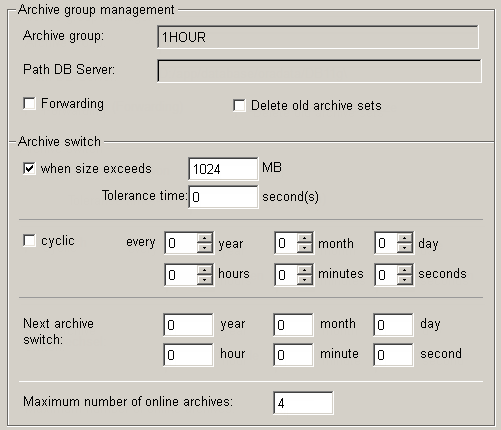501x430 pixels.
Task: Click the Path DB Server field
Action: [x=319, y=71]
